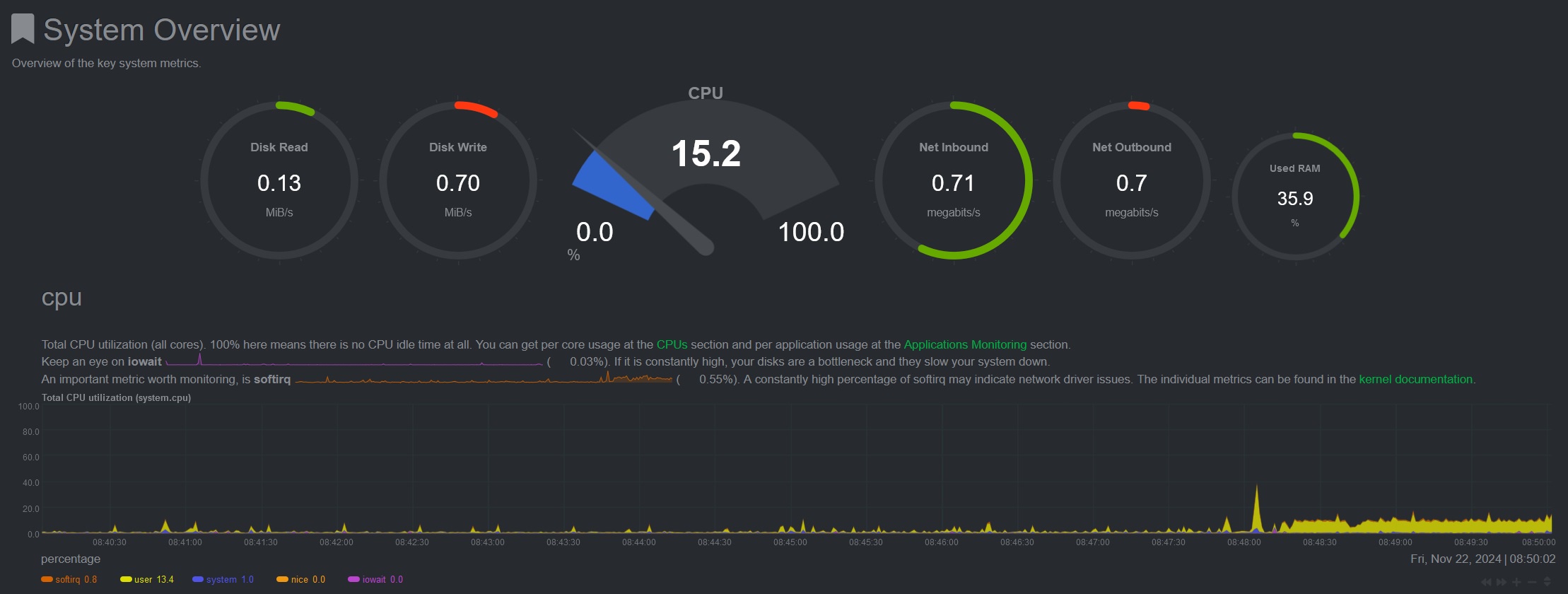Click the Net Inbound gauge
Viewport: 1568px width, 594px height.
tap(954, 181)
